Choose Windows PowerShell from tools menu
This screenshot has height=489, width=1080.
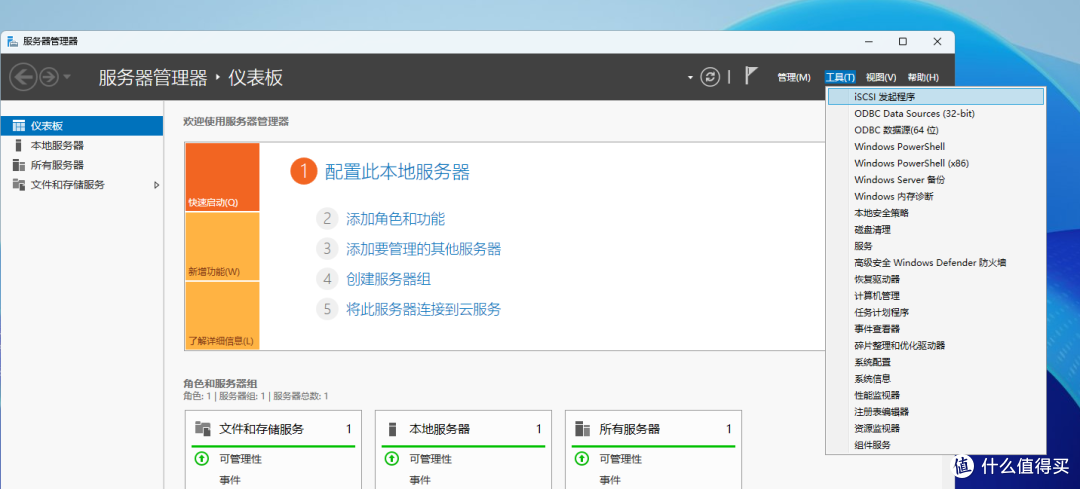(935, 147)
